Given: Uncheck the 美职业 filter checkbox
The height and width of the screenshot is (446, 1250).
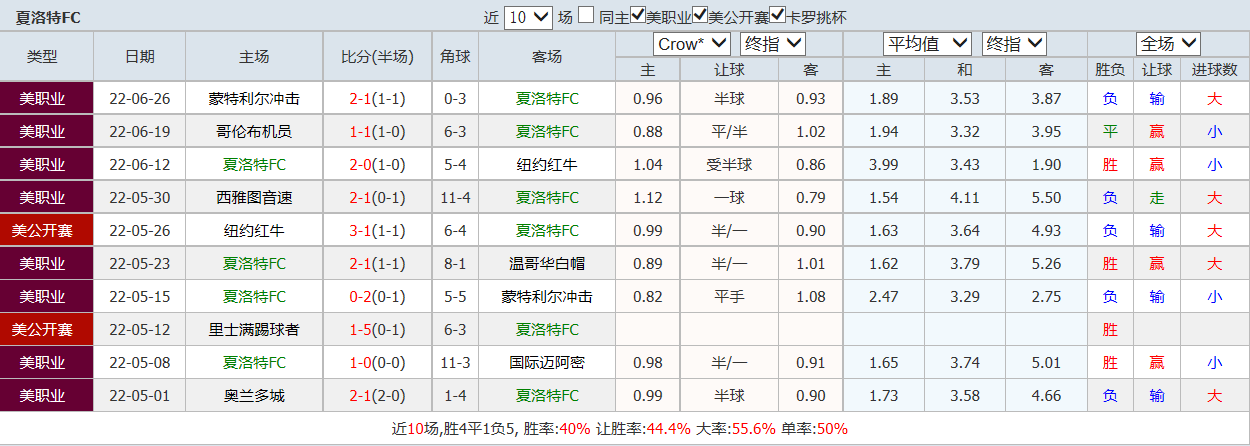Looking at the screenshot, I should tap(638, 16).
